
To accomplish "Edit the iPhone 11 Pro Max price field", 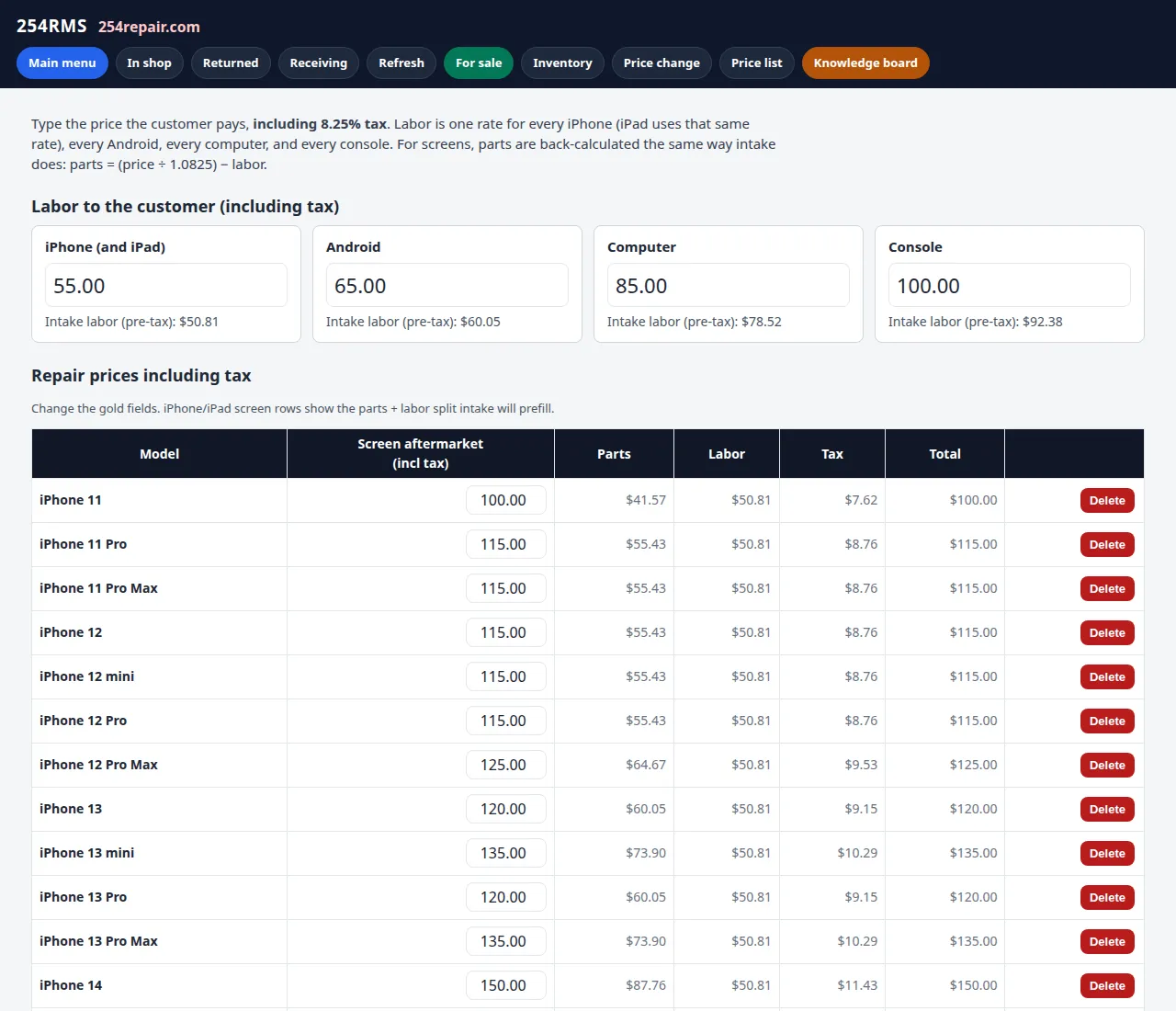I will click(x=506, y=588).
